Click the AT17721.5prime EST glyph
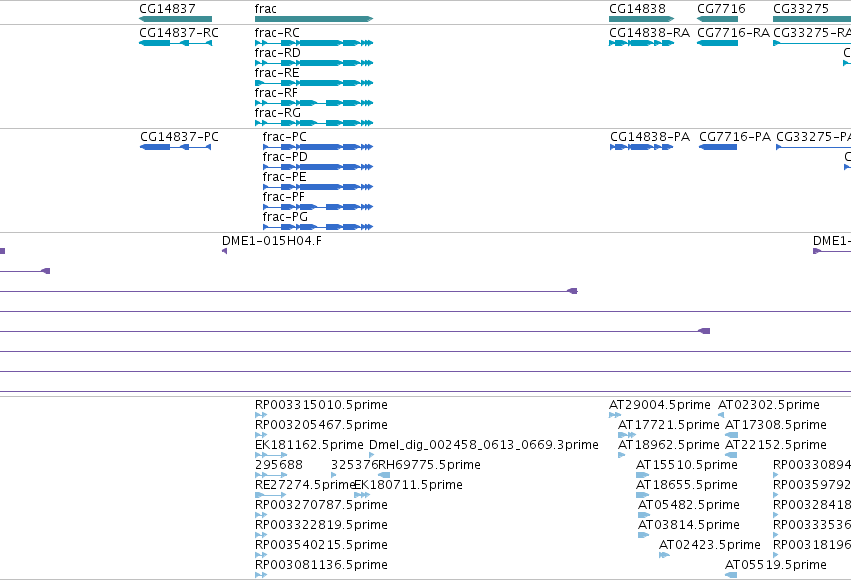 click(x=627, y=435)
